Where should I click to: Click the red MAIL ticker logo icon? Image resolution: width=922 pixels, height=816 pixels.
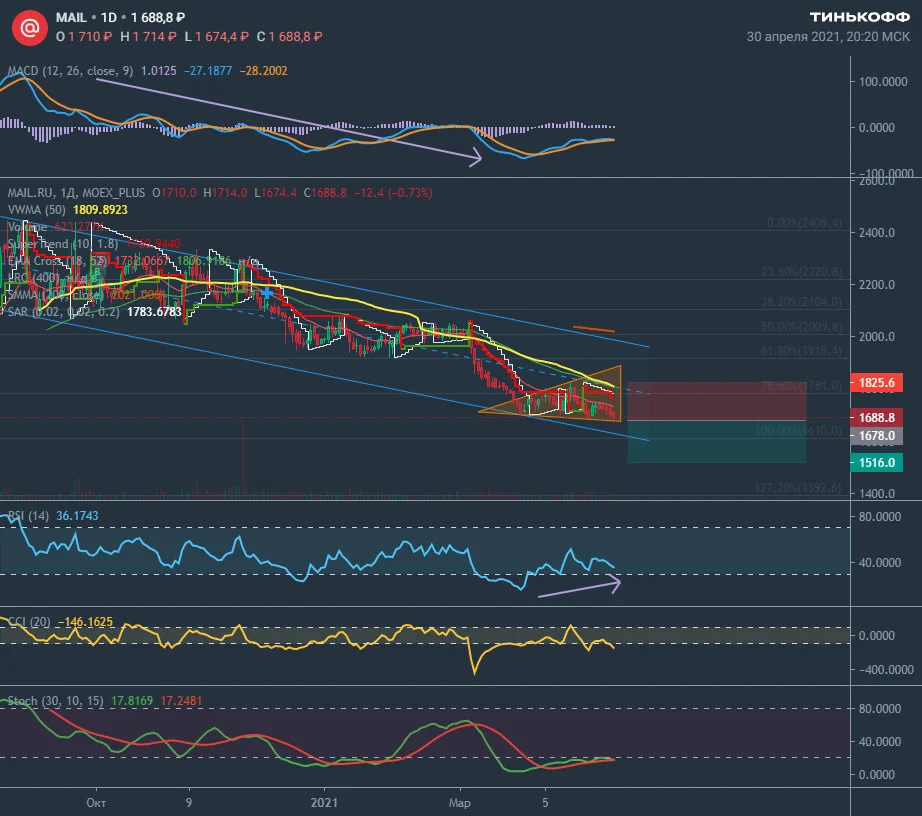tap(30, 27)
